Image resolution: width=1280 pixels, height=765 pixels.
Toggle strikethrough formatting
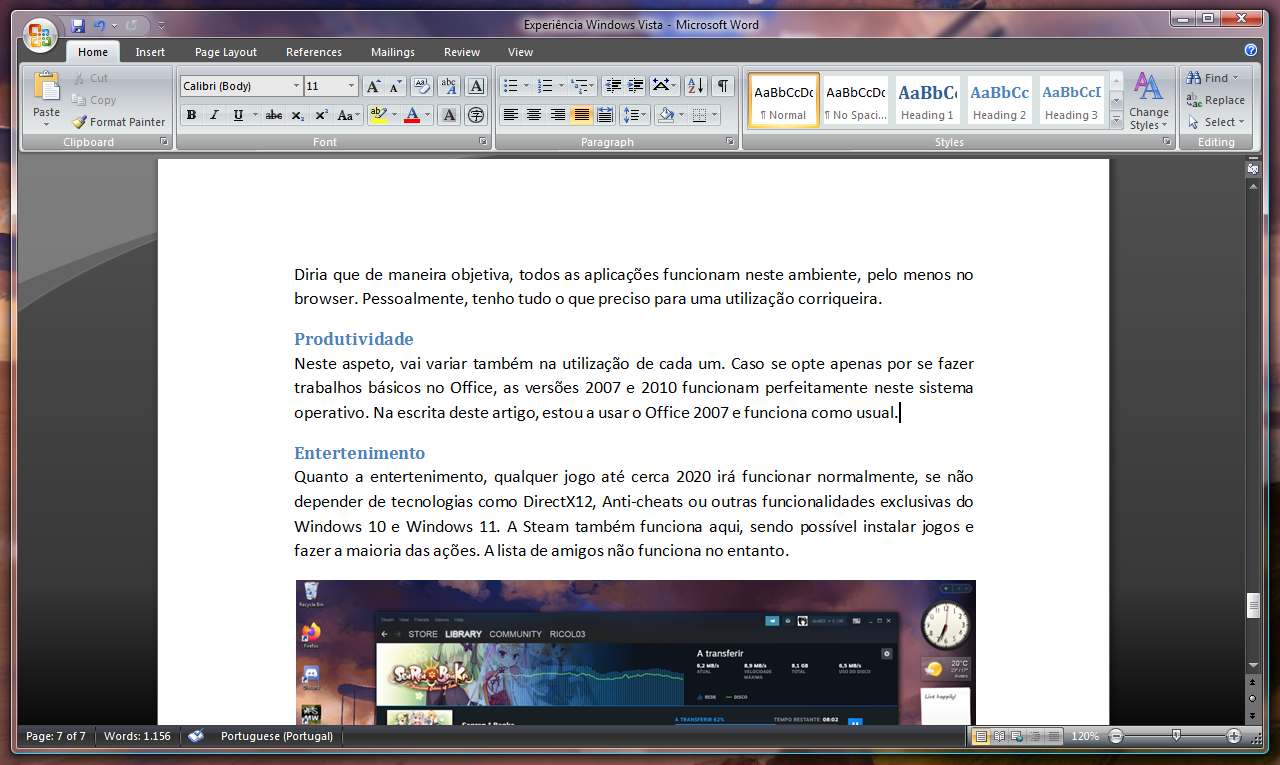(x=274, y=115)
